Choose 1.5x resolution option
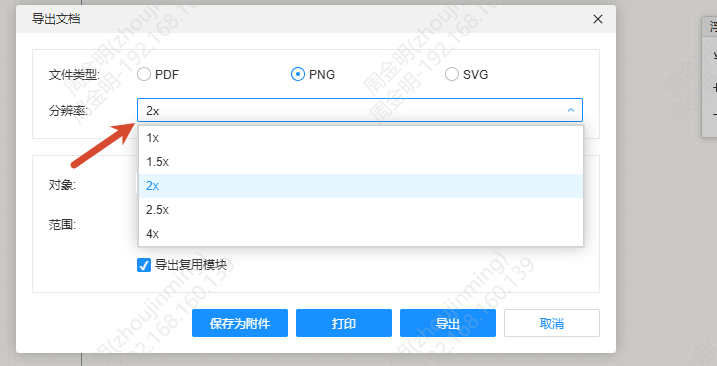Image resolution: width=717 pixels, height=366 pixels. point(361,161)
